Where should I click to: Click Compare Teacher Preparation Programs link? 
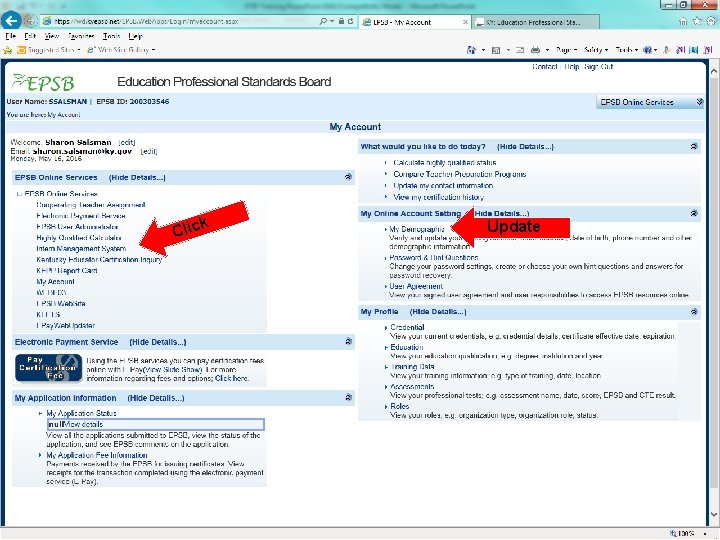(x=460, y=174)
